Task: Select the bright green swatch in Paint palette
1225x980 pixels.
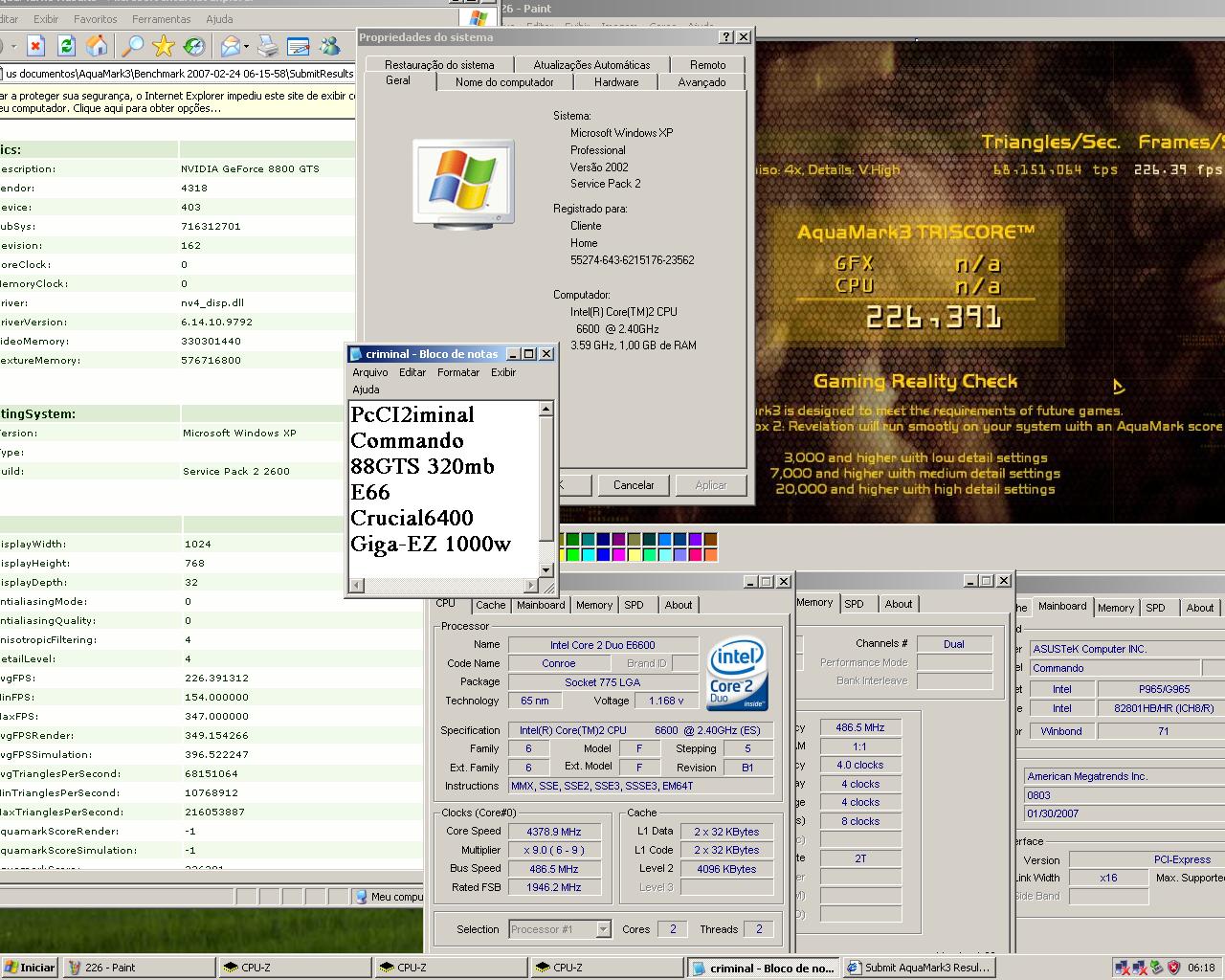Action: tap(572, 554)
